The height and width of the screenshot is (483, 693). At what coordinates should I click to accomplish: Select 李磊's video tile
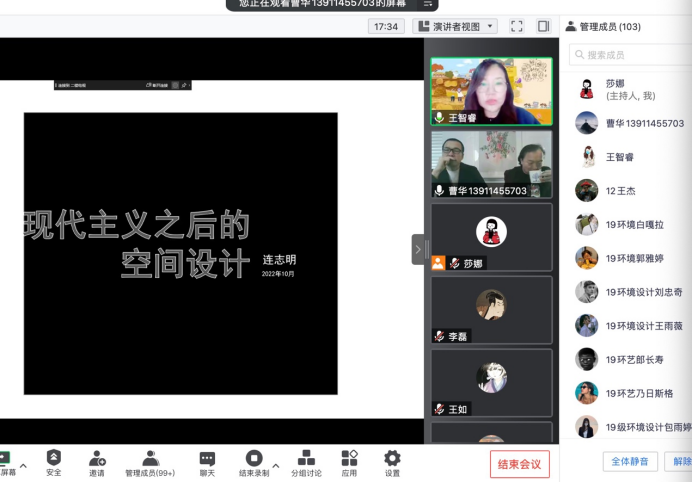click(x=491, y=310)
